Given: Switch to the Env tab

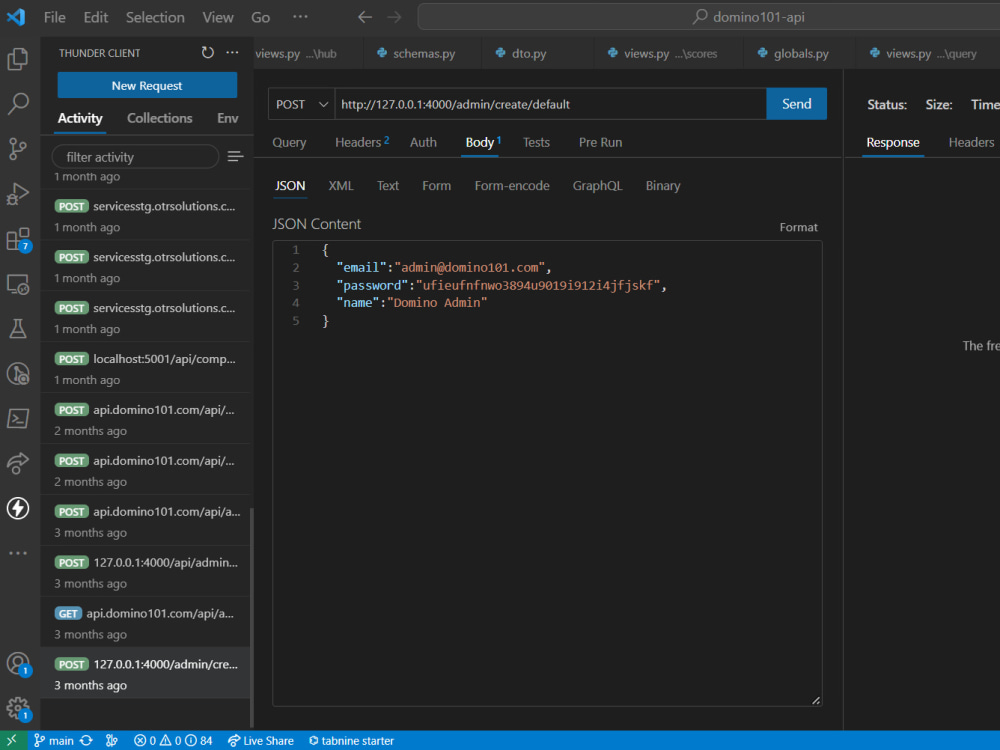Looking at the screenshot, I should pos(228,118).
